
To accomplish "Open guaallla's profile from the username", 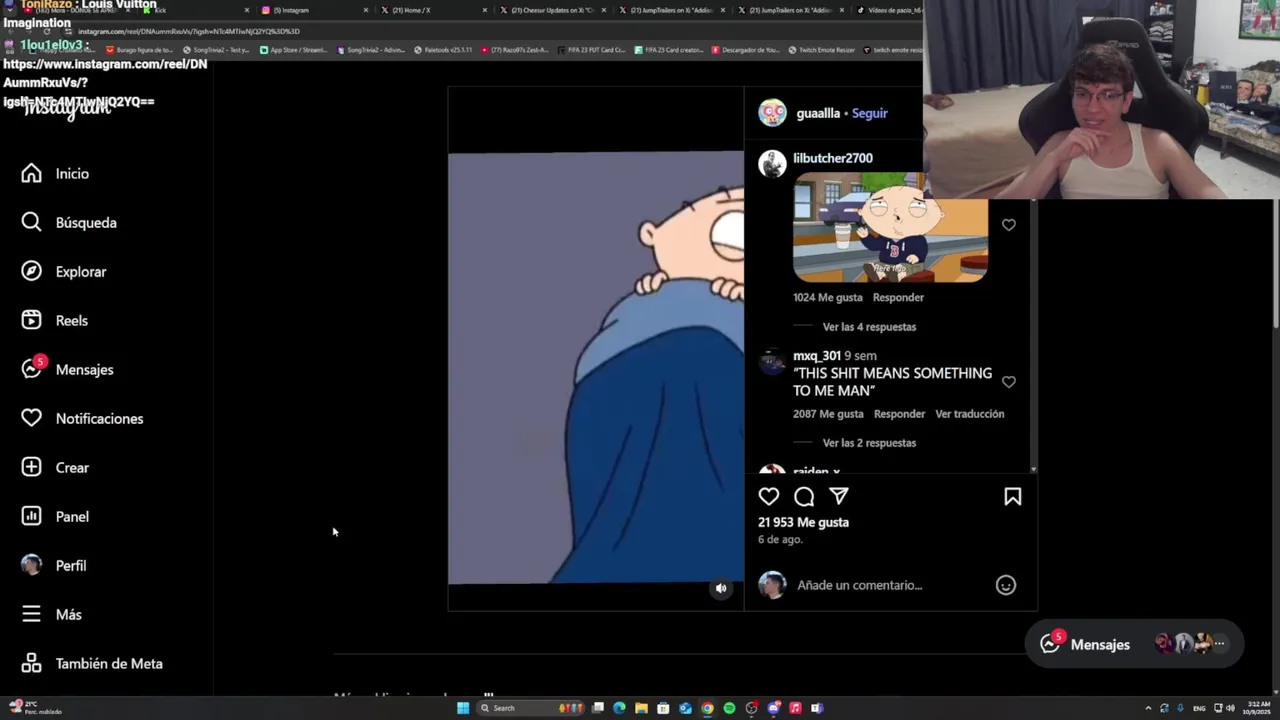I will tap(818, 113).
